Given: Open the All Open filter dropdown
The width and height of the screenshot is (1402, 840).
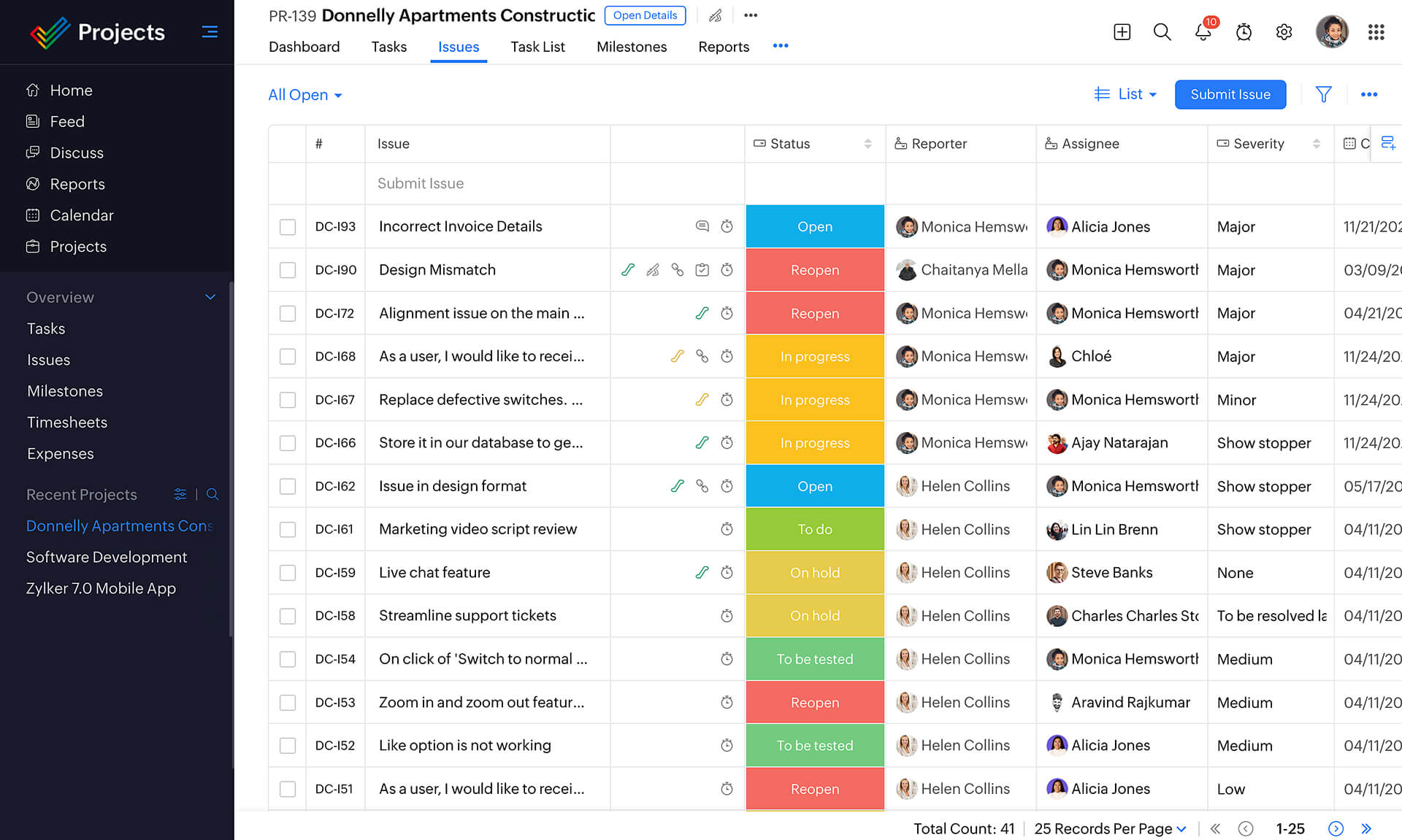Looking at the screenshot, I should click(304, 94).
